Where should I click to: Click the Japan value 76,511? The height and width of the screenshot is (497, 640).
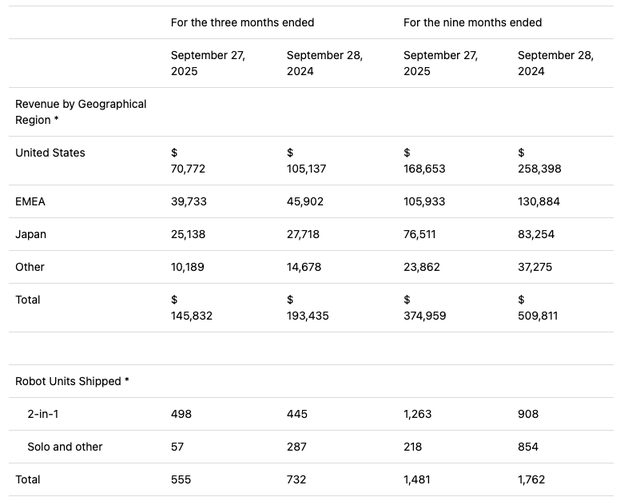click(420, 234)
